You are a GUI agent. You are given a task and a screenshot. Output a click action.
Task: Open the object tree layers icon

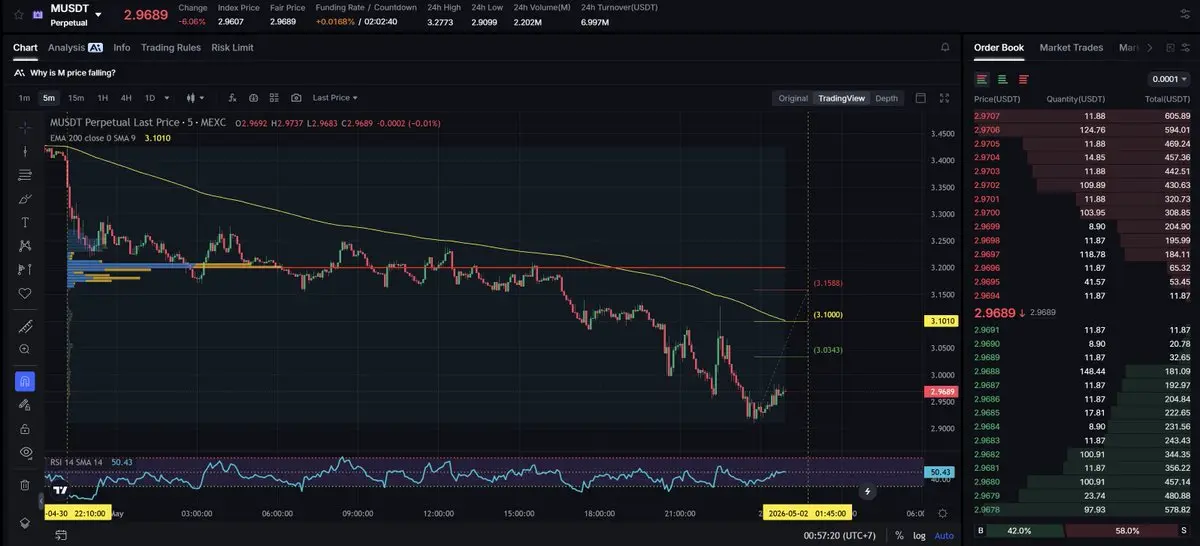click(25, 523)
